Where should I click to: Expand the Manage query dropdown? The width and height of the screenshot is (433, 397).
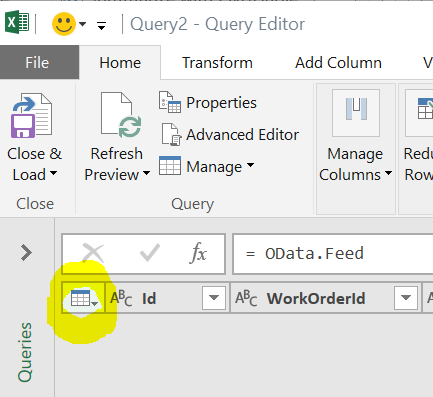point(207,166)
